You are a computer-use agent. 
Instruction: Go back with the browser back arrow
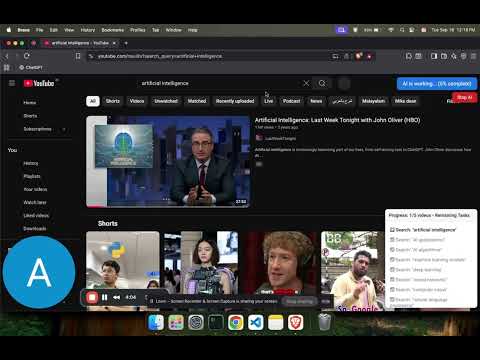coord(6,56)
